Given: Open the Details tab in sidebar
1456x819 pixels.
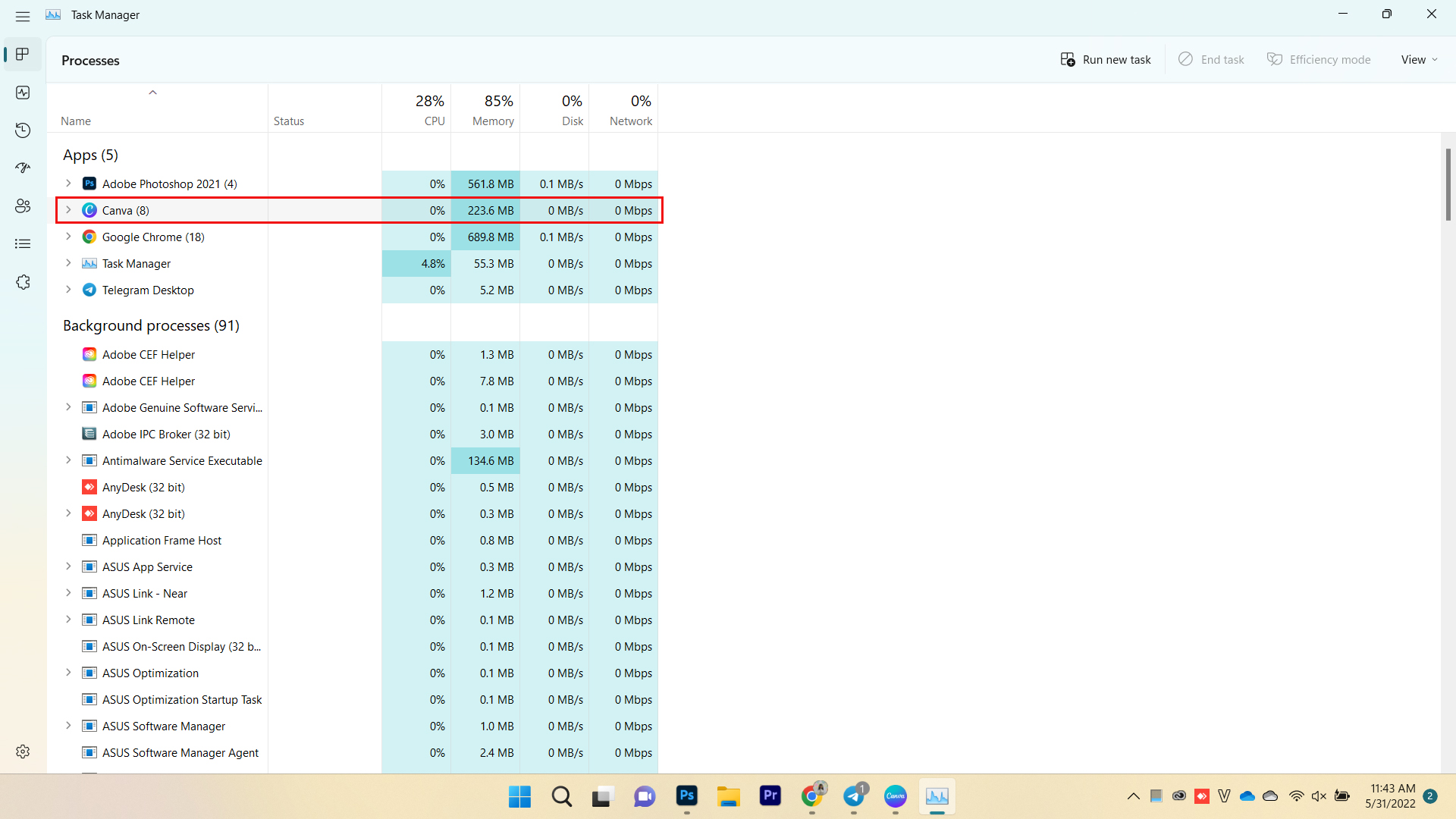Looking at the screenshot, I should [23, 244].
